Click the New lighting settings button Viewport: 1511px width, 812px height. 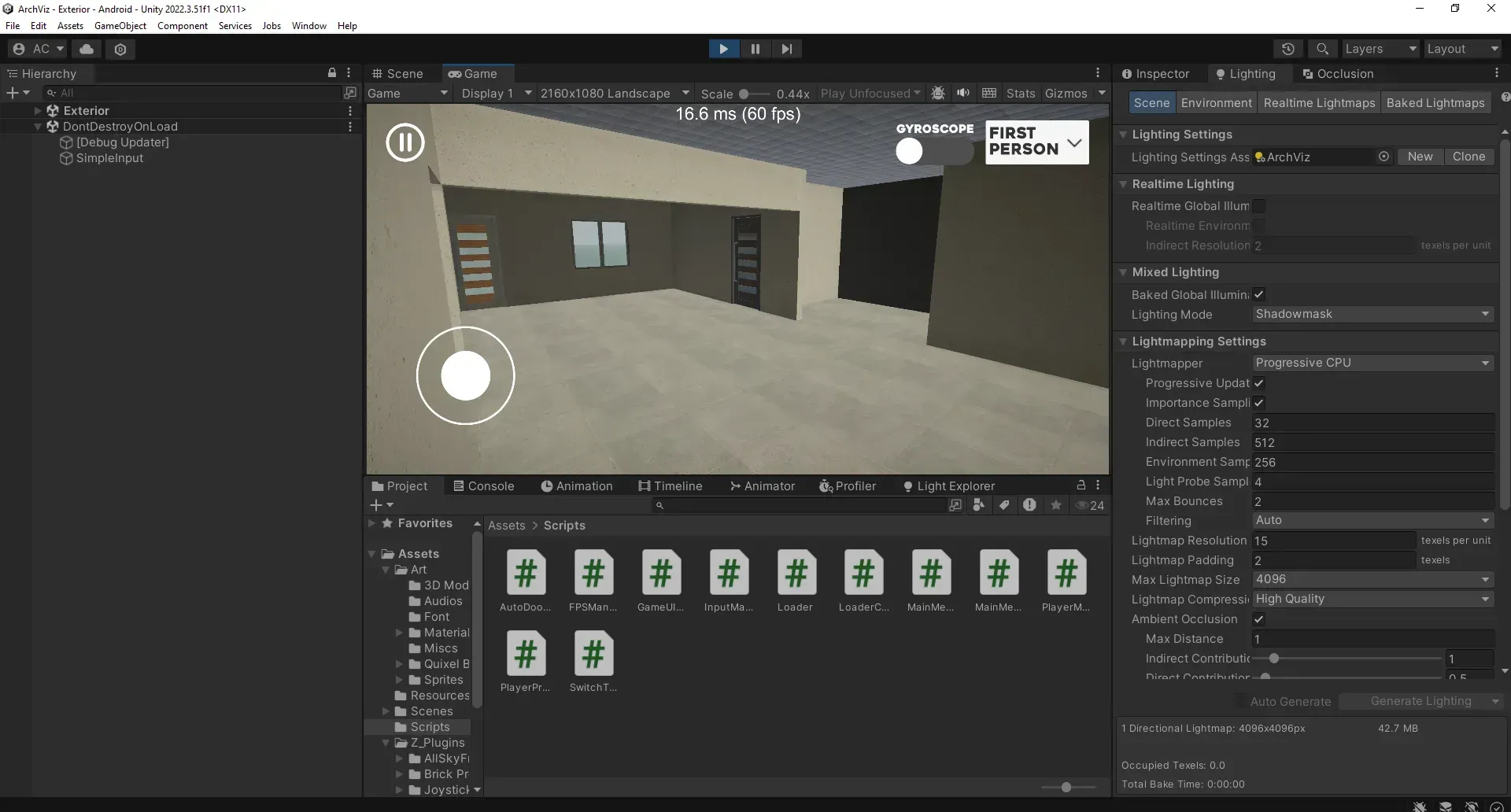coord(1420,157)
